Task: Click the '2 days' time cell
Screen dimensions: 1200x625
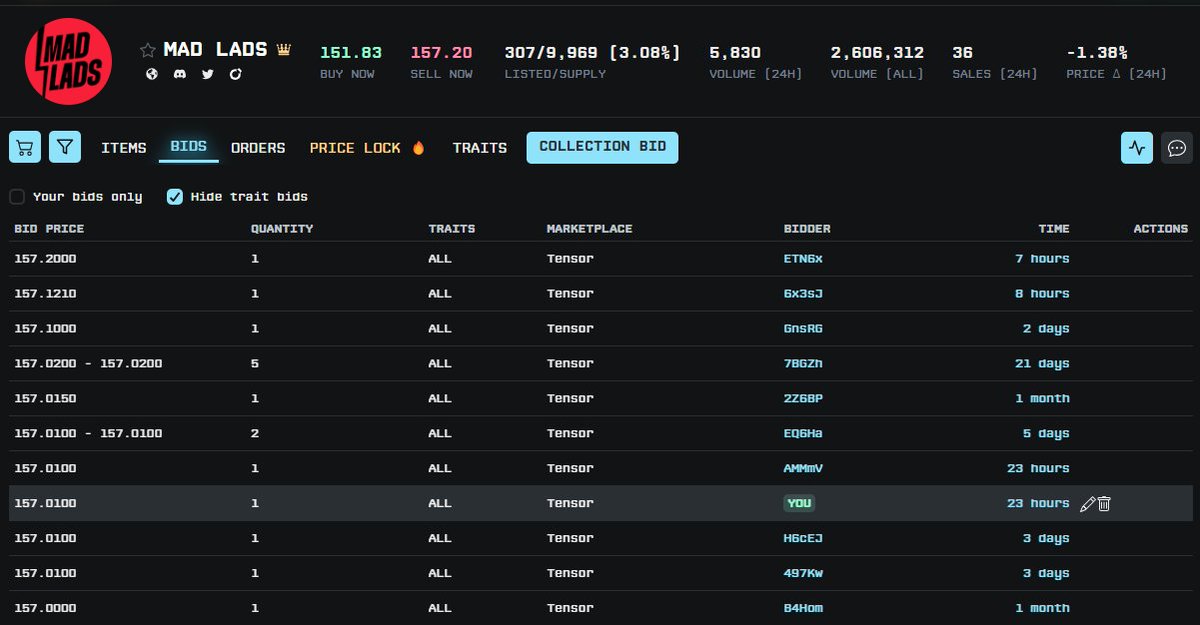Action: (x=1046, y=329)
